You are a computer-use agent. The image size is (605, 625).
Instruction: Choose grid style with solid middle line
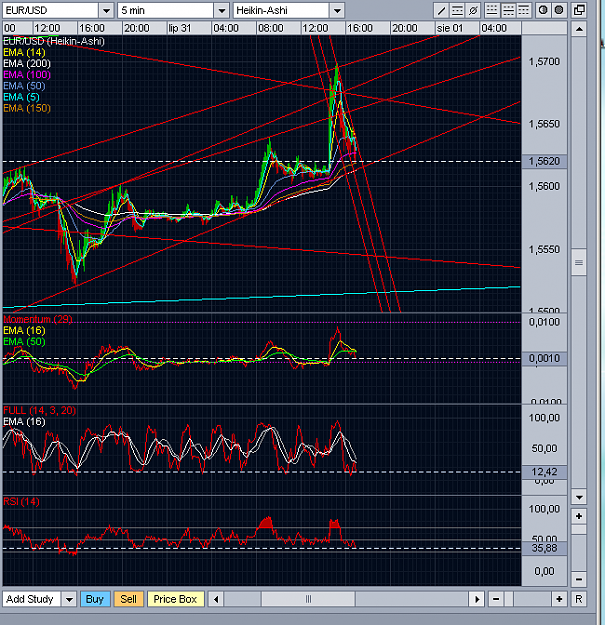point(508,10)
